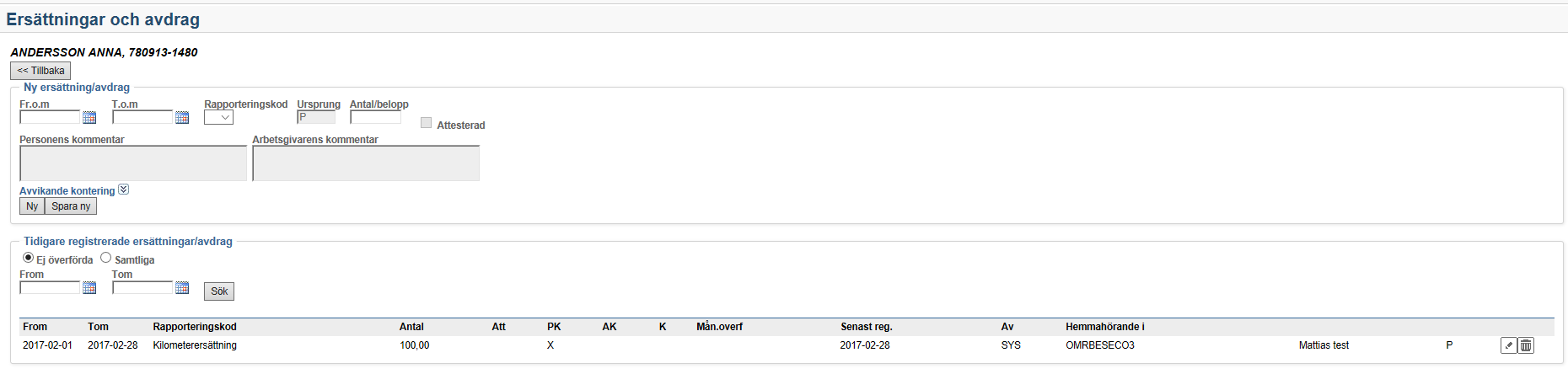Delete the Kilometerersättning row with trash icon
Image resolution: width=1568 pixels, height=374 pixels.
click(1526, 345)
